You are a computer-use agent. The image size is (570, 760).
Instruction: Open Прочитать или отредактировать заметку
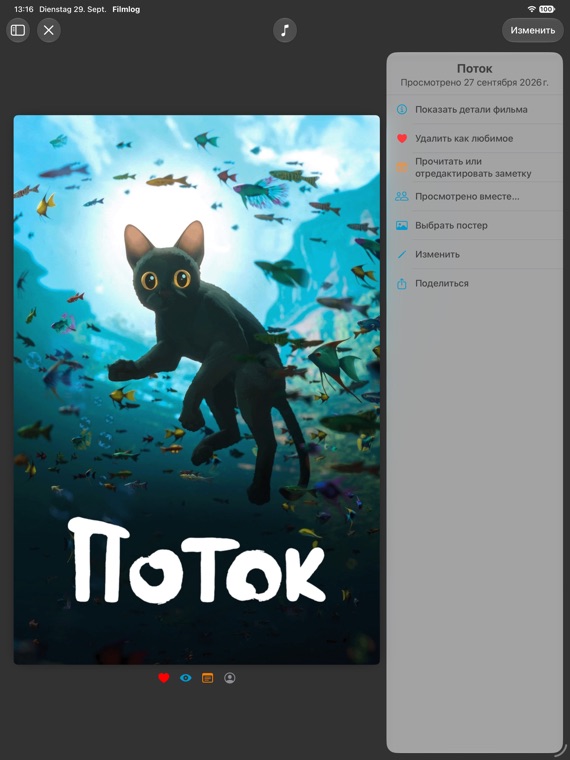pos(475,167)
